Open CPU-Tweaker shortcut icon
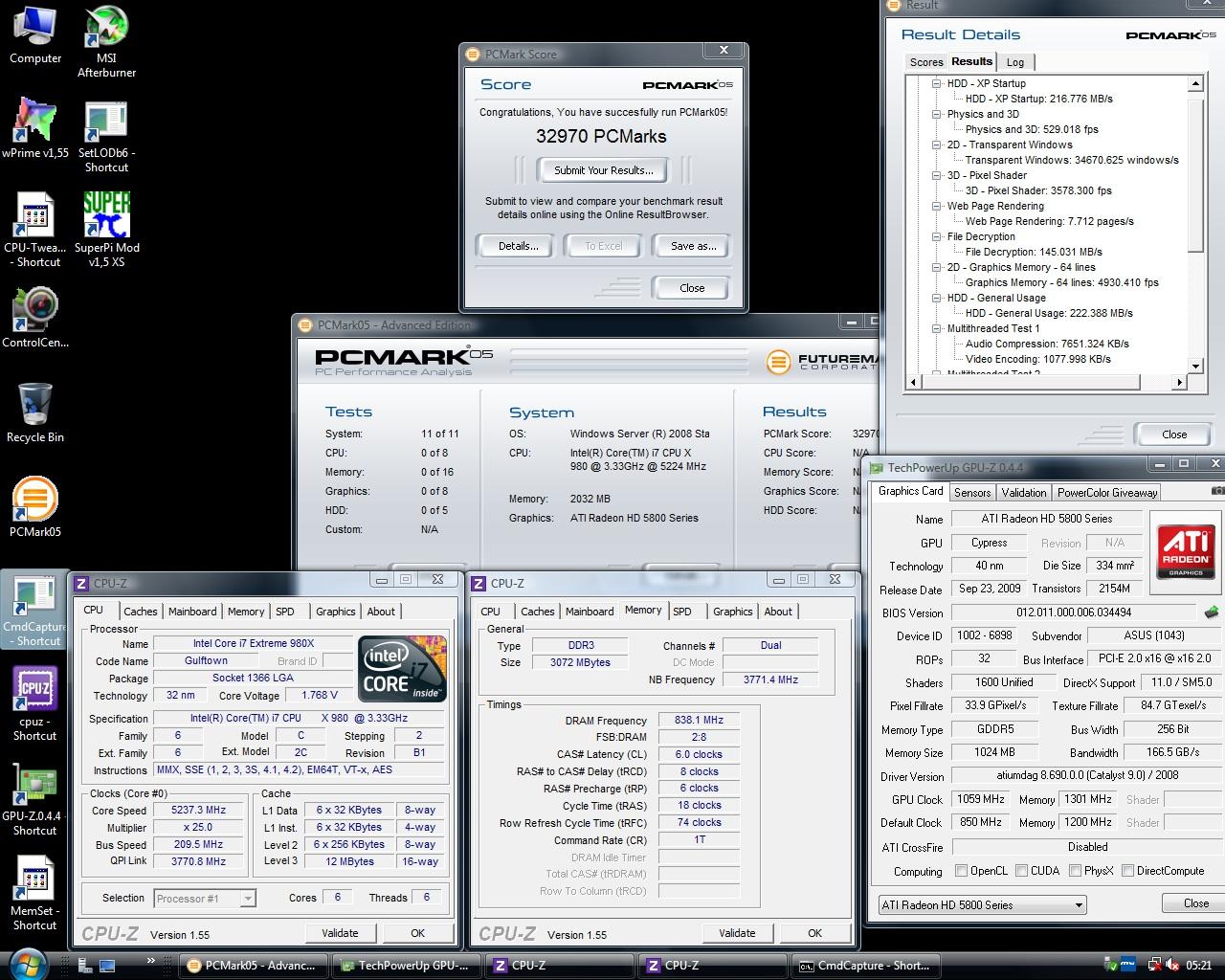1225x980 pixels. coord(35,230)
